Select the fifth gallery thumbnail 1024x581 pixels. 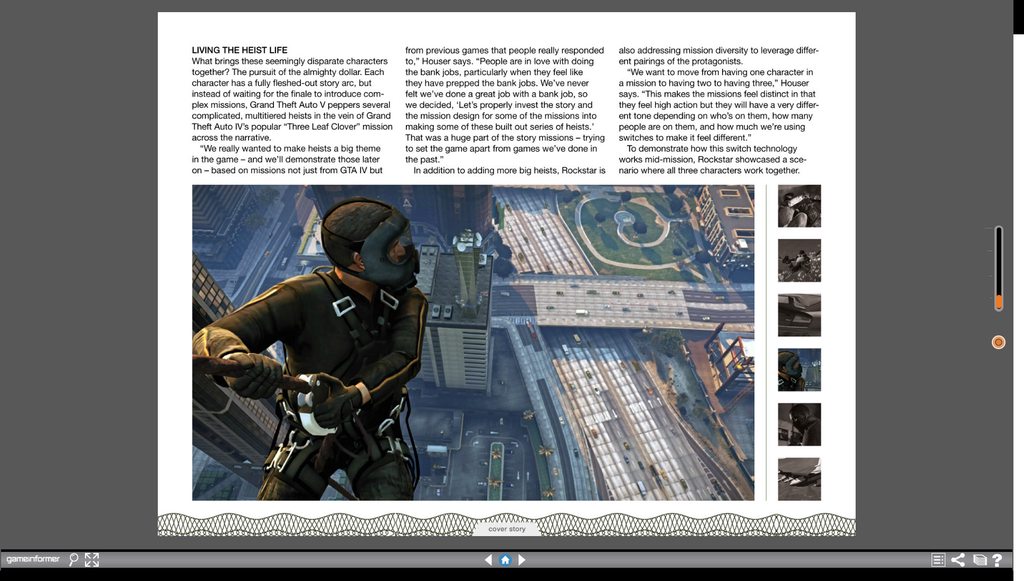[799, 424]
